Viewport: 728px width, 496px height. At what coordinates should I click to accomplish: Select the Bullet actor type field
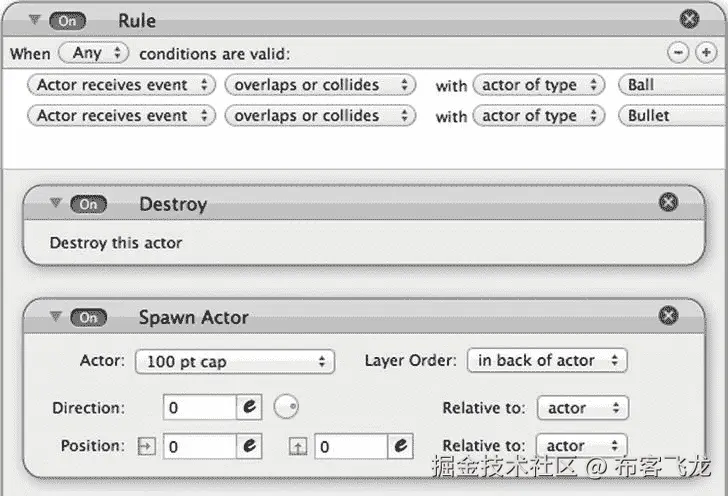coord(673,116)
